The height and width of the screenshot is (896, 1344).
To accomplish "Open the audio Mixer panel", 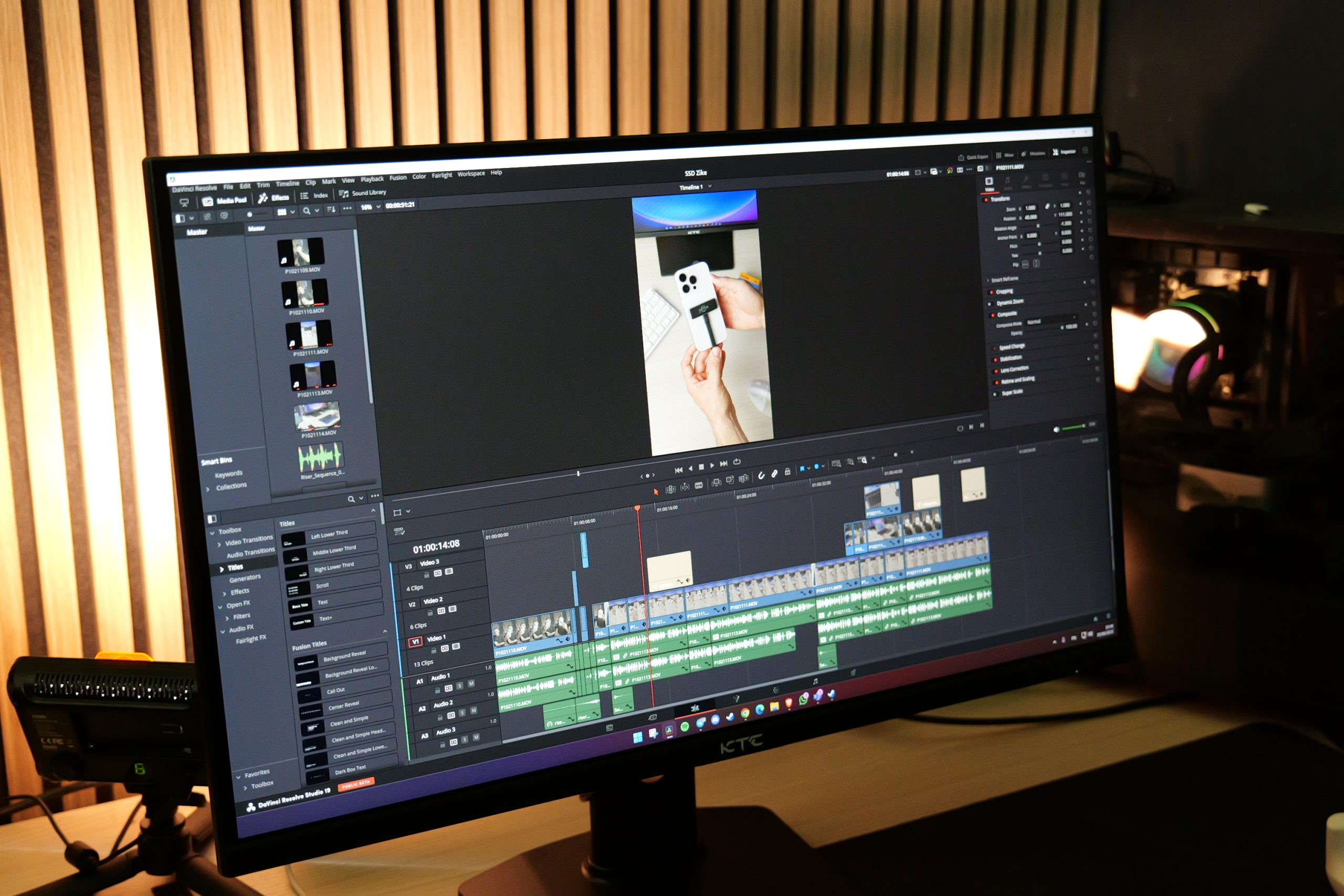I will click(x=1005, y=155).
